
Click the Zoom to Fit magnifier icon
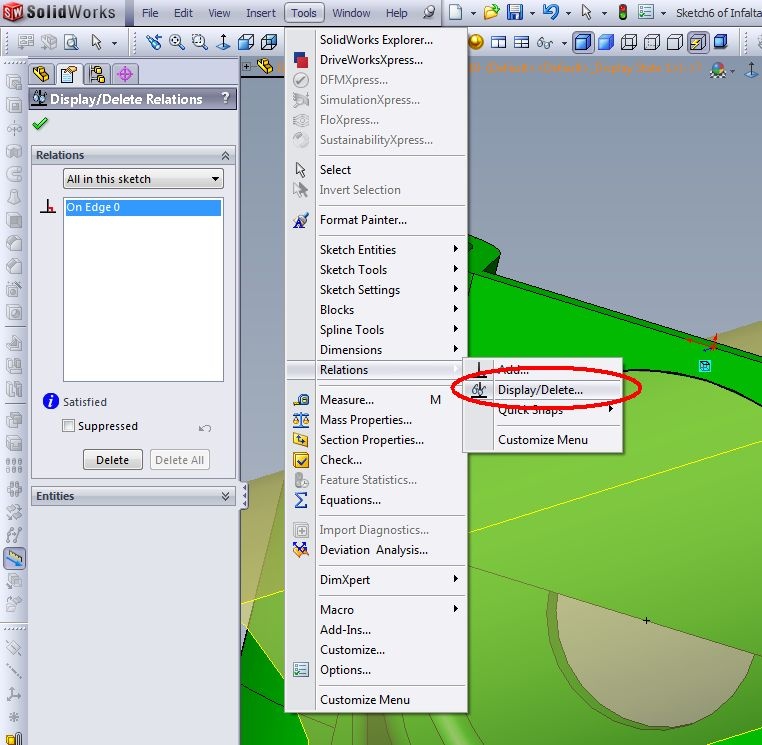point(176,42)
